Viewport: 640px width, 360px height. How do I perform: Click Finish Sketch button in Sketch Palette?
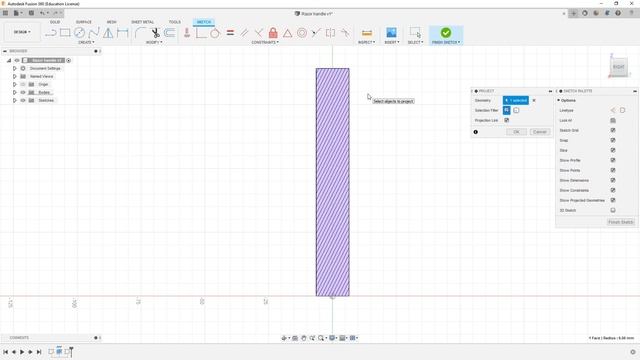[x=620, y=222]
